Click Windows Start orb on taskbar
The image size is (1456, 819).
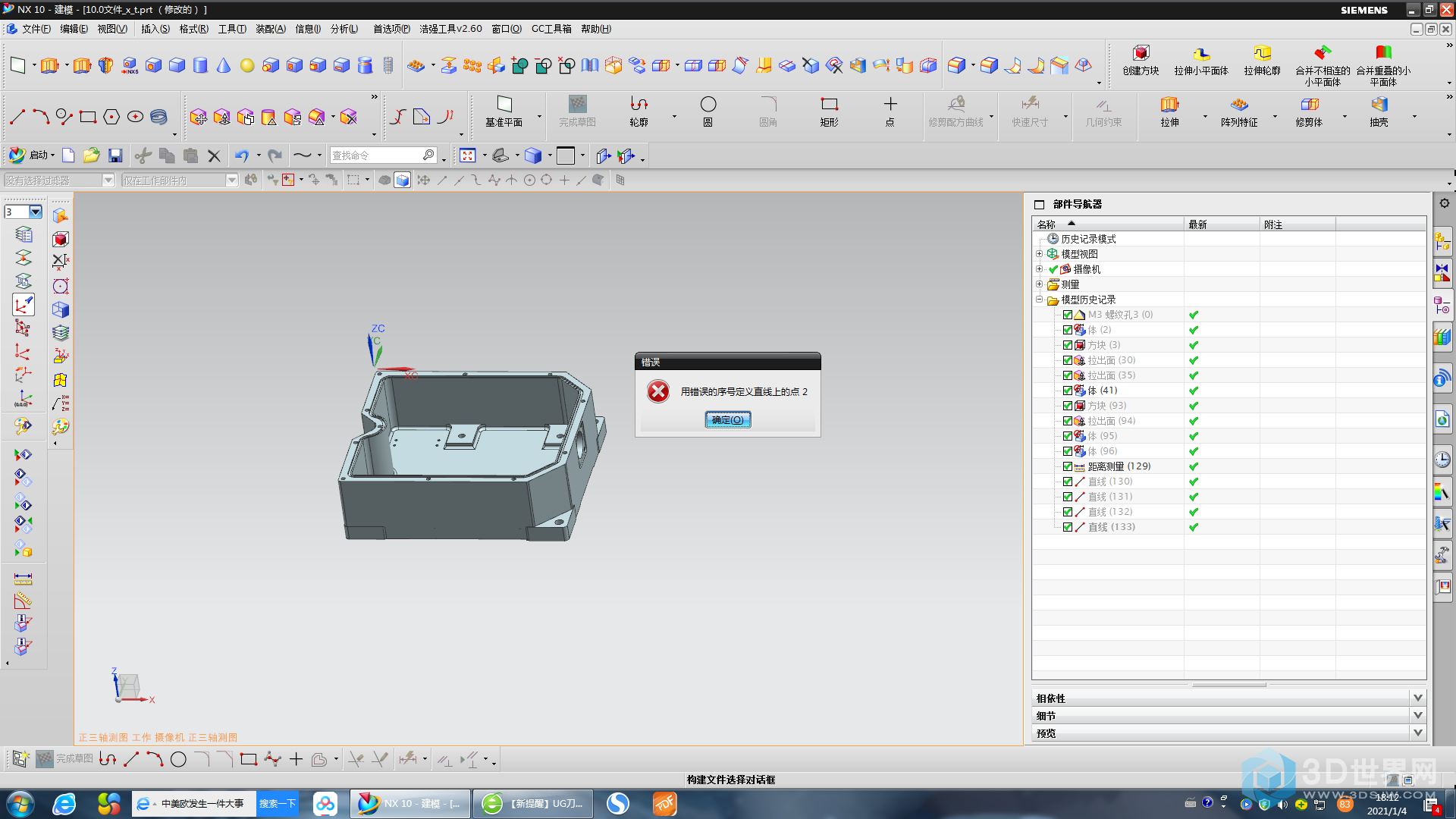(x=20, y=804)
